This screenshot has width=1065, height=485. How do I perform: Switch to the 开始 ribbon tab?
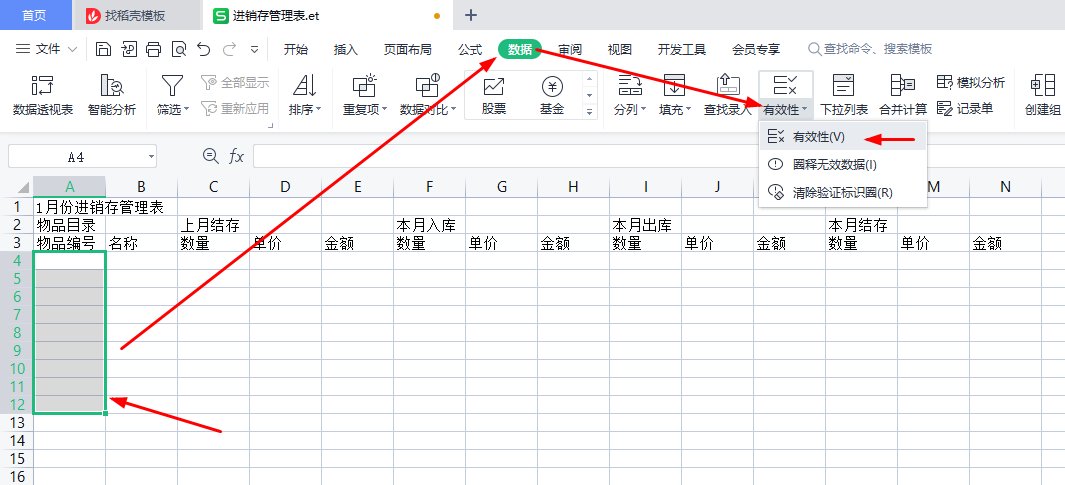click(x=295, y=50)
